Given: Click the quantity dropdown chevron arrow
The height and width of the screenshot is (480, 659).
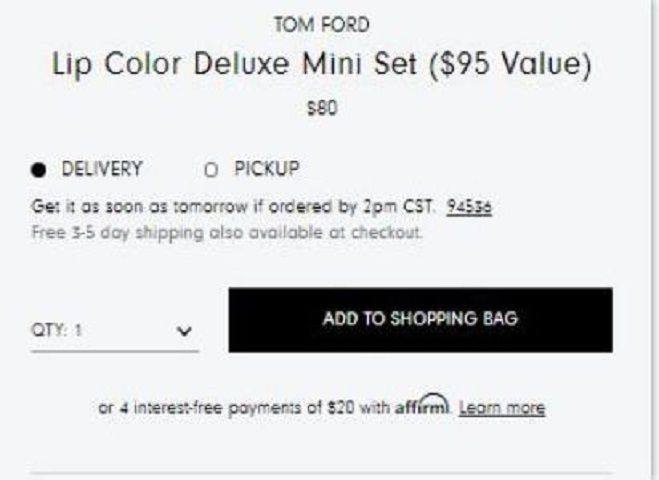Looking at the screenshot, I should [184, 331].
